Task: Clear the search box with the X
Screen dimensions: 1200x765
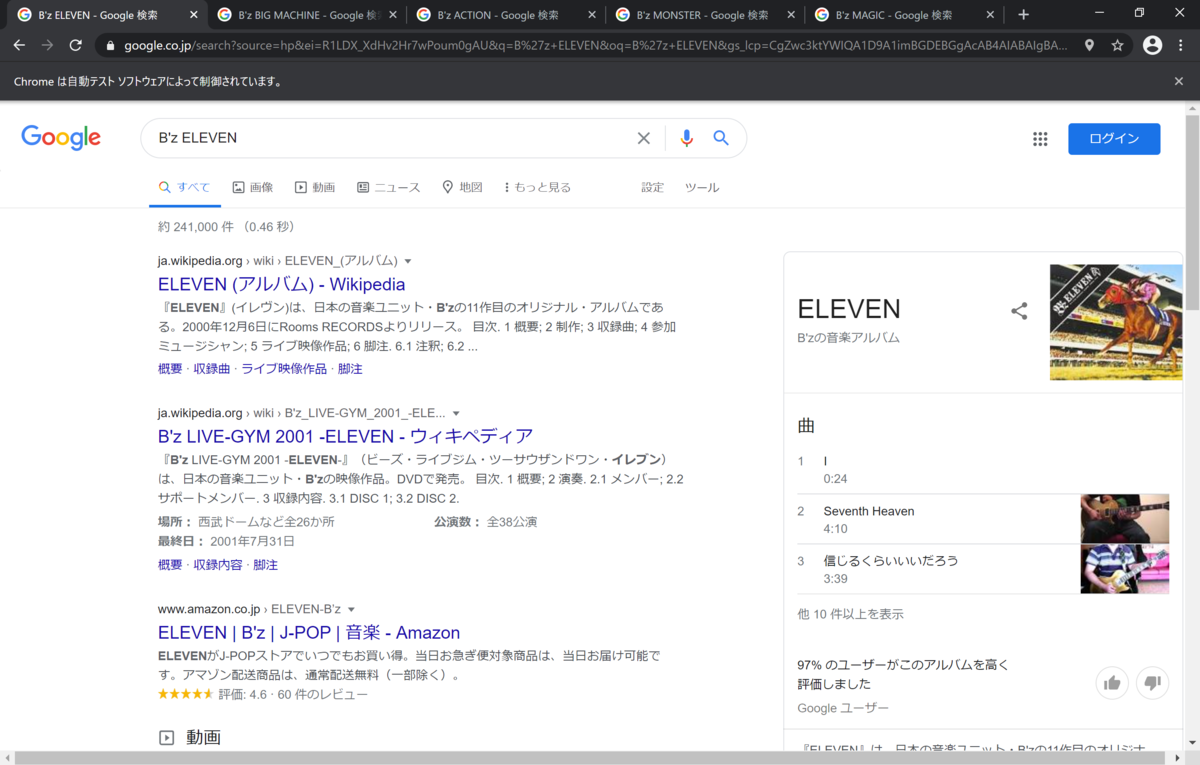Action: coord(644,138)
